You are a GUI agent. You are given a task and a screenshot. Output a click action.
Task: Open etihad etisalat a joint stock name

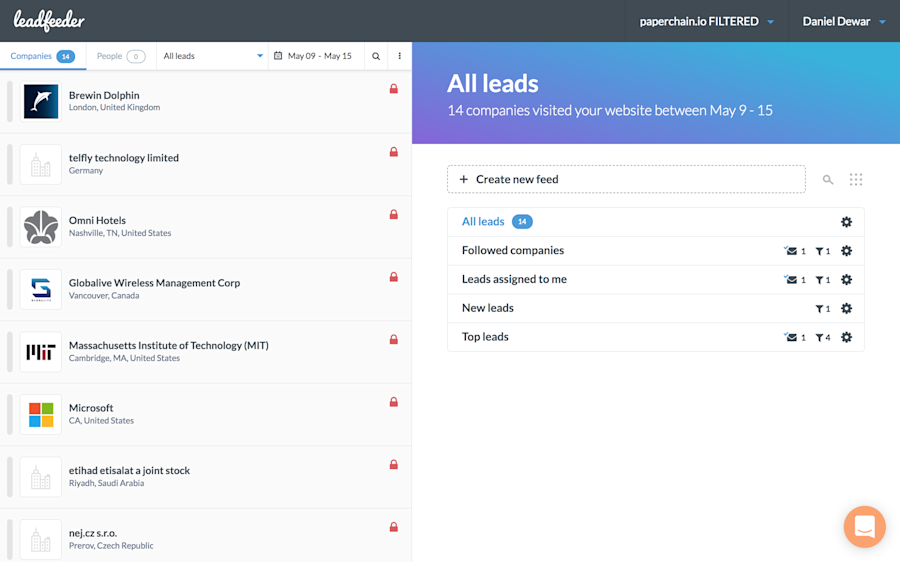(129, 471)
